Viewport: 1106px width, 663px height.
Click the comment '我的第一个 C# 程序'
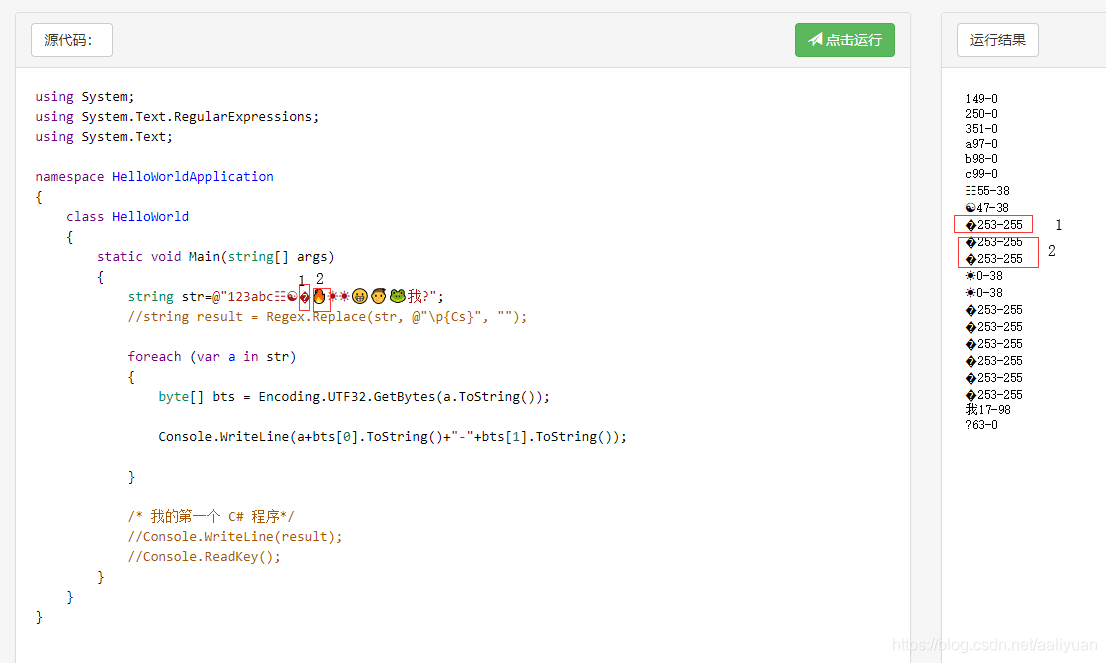pos(211,516)
